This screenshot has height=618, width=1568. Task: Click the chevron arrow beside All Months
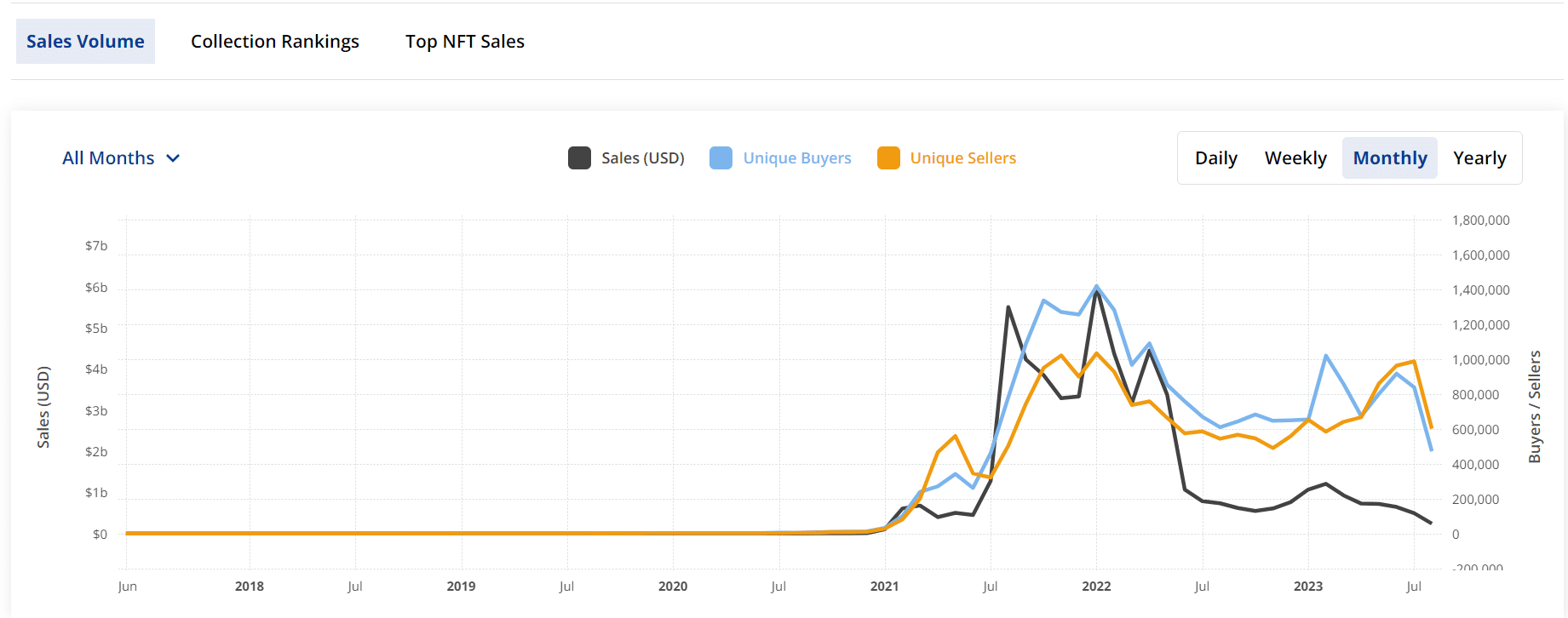(x=173, y=158)
